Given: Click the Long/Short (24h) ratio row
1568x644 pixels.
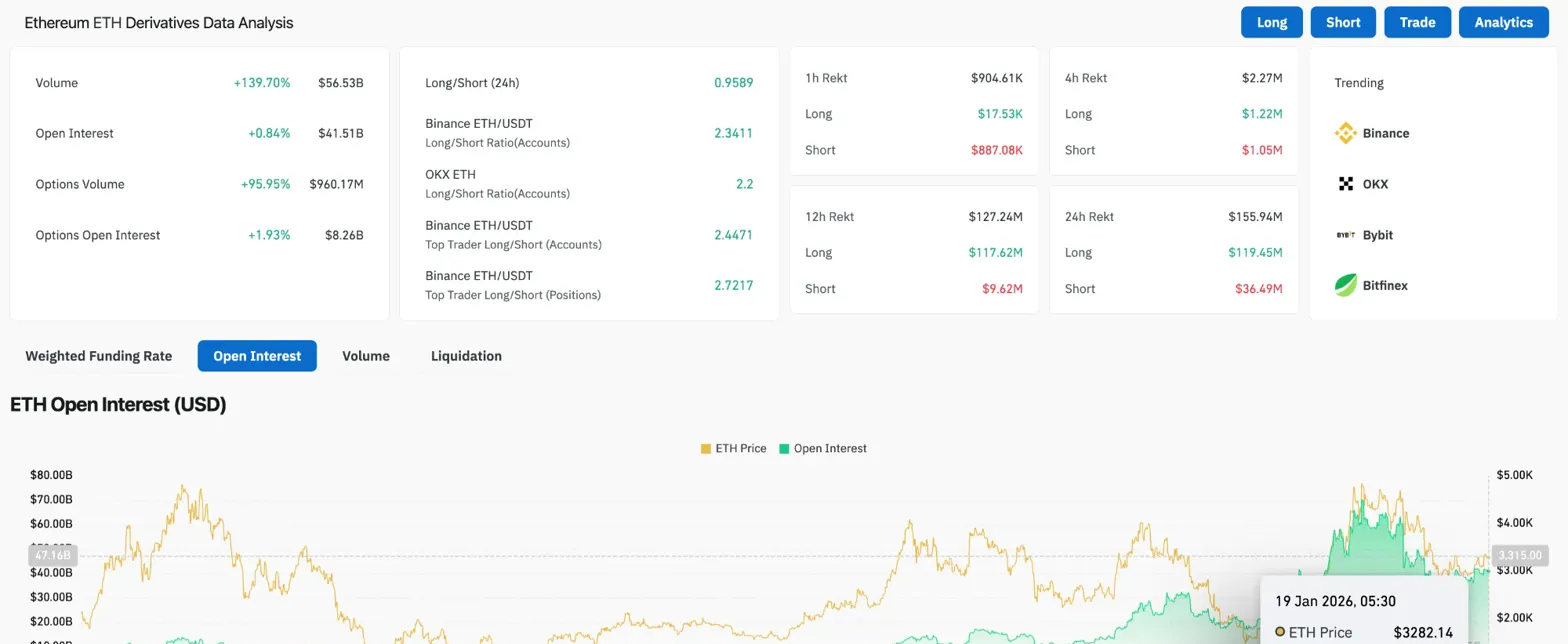Looking at the screenshot, I should point(588,83).
